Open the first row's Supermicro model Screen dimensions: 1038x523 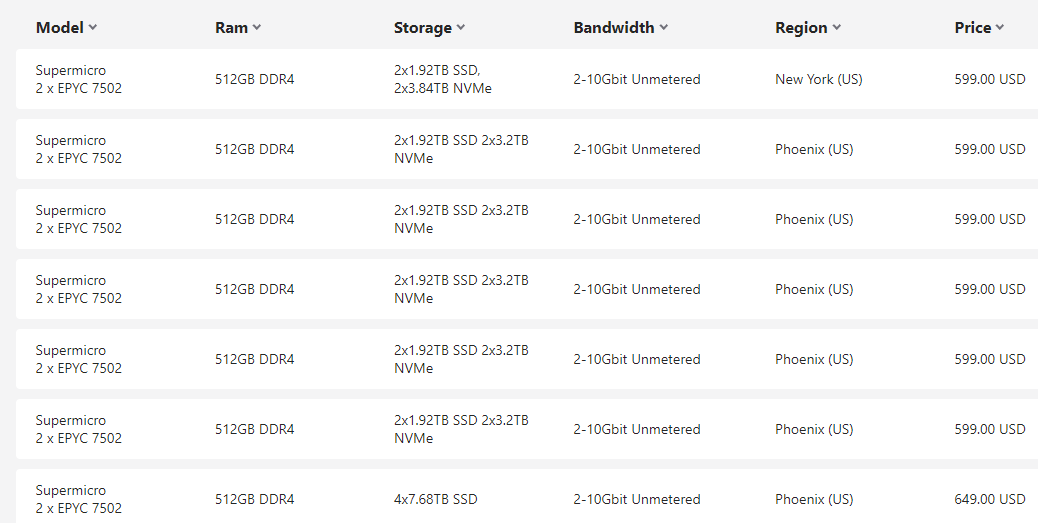70,71
